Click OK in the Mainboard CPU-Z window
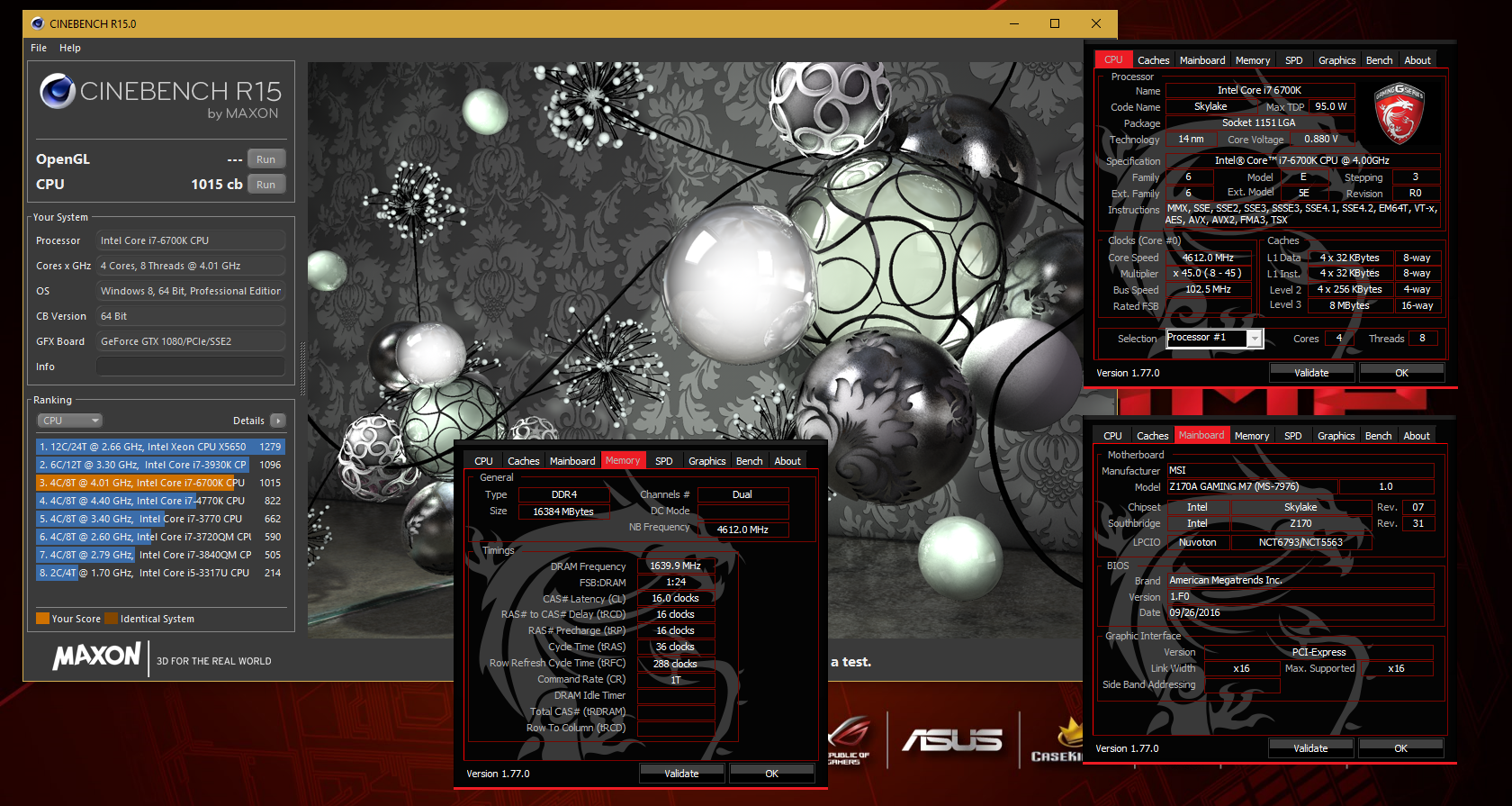The width and height of the screenshot is (1512, 806). point(1400,748)
